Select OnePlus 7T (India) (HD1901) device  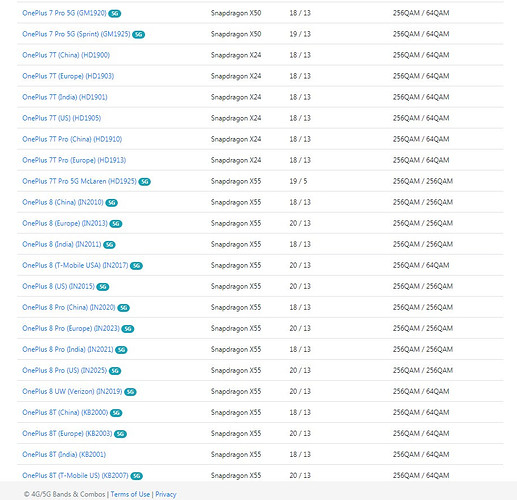coord(65,97)
